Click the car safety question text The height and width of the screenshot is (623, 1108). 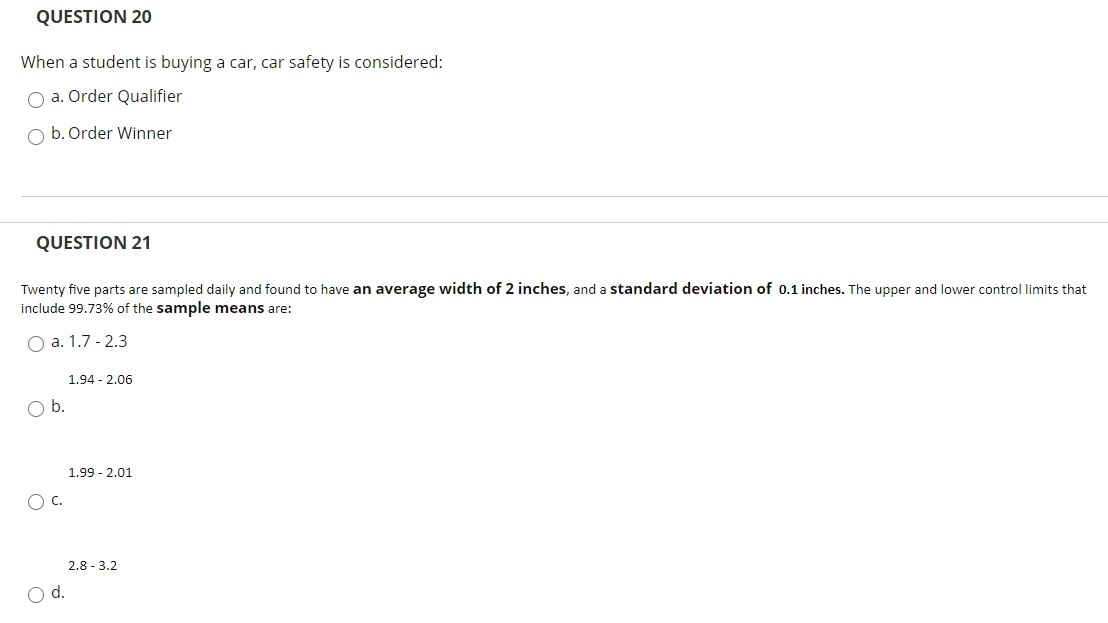coord(232,62)
